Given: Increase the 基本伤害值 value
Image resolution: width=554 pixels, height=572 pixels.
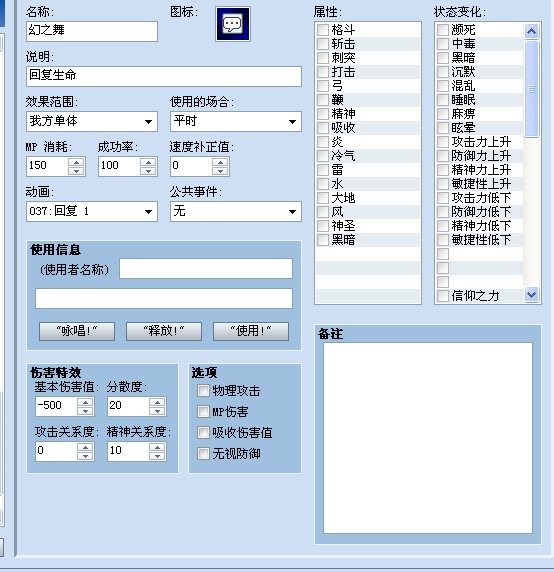Looking at the screenshot, I should (x=85, y=402).
